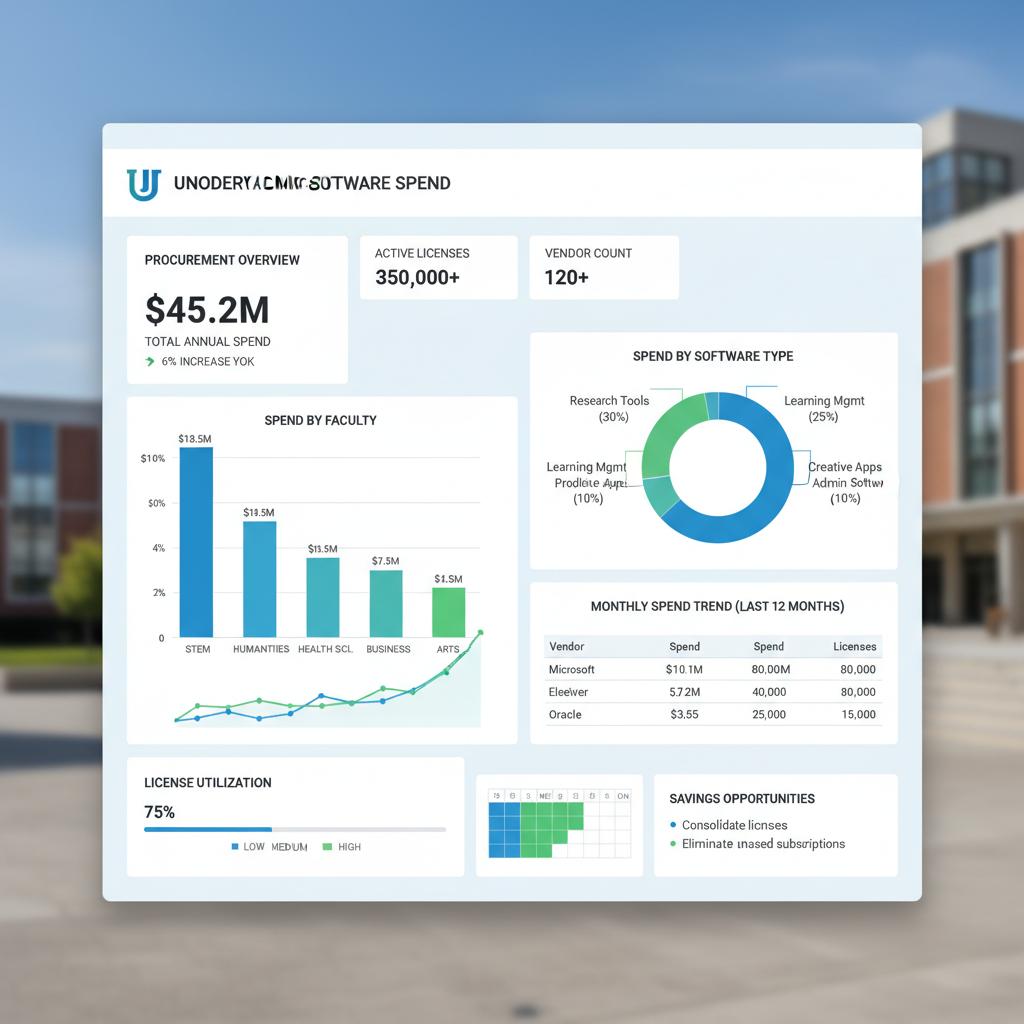
Task: Click the Consolidate licenses savings link
Action: click(734, 825)
